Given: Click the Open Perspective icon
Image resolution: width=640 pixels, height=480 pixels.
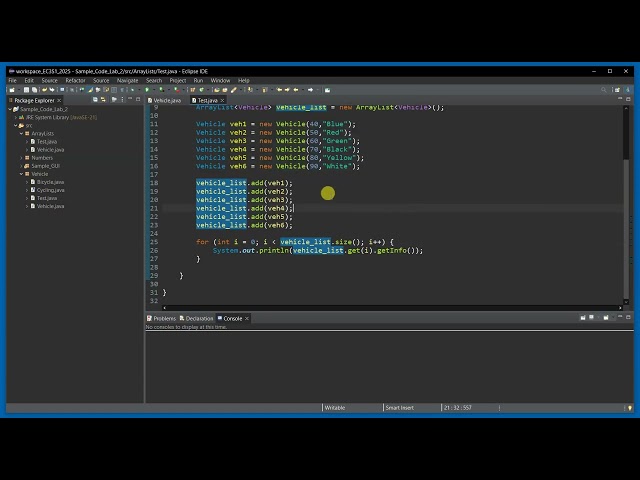Looking at the screenshot, I should click(617, 90).
